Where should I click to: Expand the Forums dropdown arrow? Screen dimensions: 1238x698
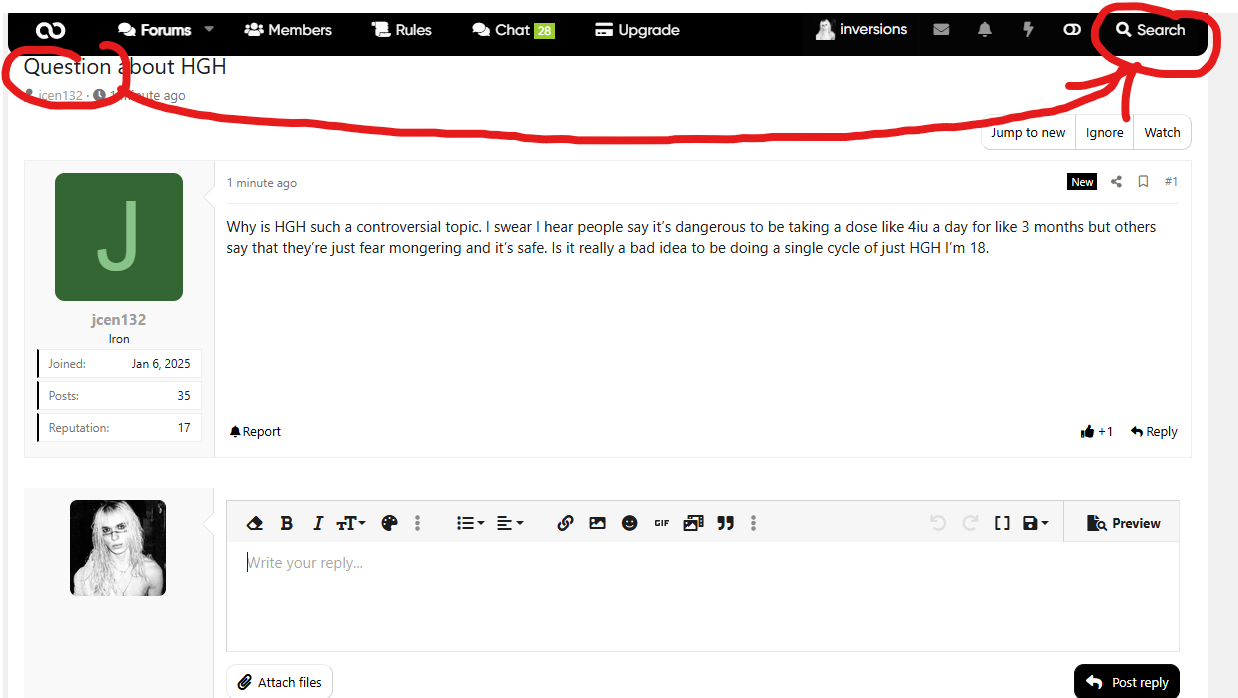[209, 30]
